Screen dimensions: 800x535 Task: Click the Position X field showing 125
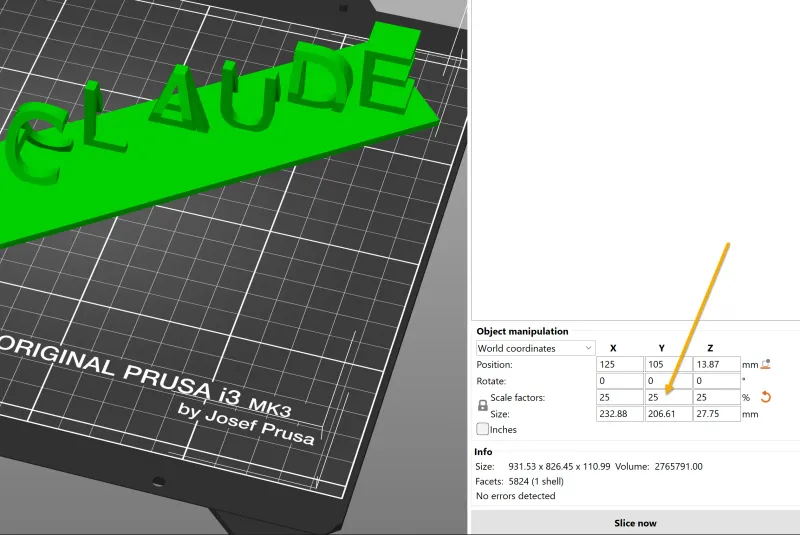(619, 364)
